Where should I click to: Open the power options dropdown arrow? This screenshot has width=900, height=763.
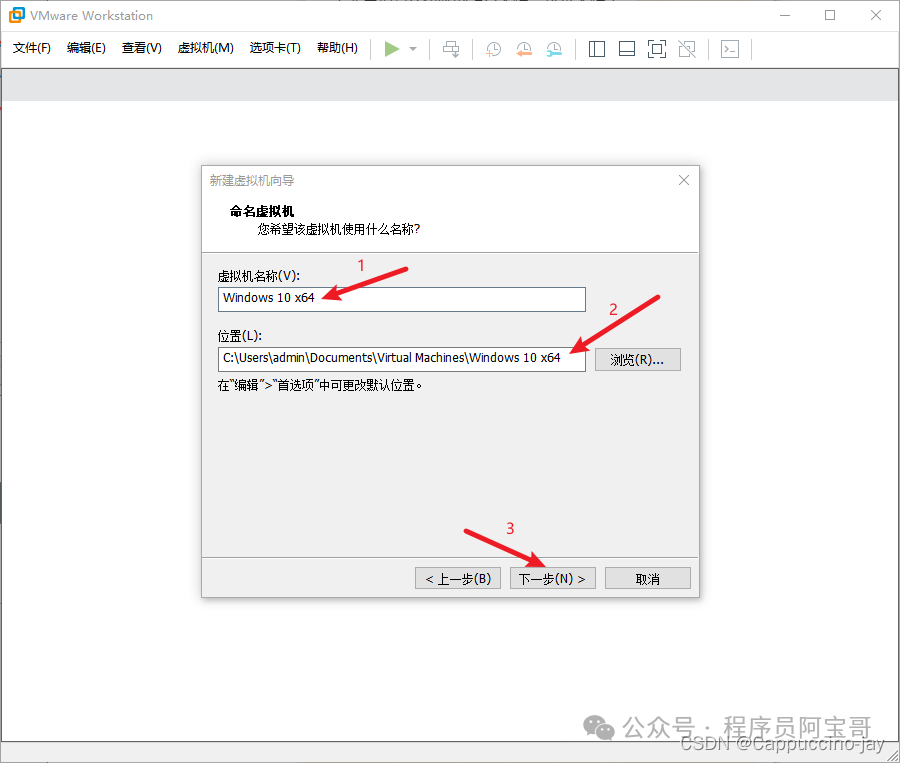point(413,49)
